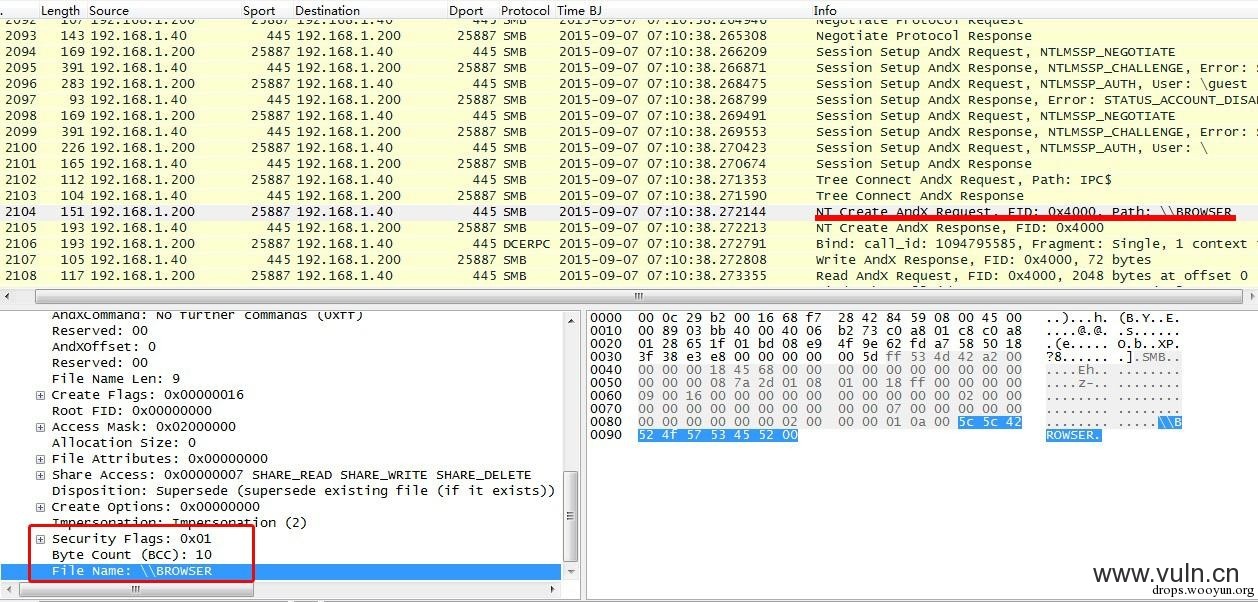Expand the Security Flags field
Image resolution: width=1258 pixels, height=602 pixels.
(x=41, y=539)
